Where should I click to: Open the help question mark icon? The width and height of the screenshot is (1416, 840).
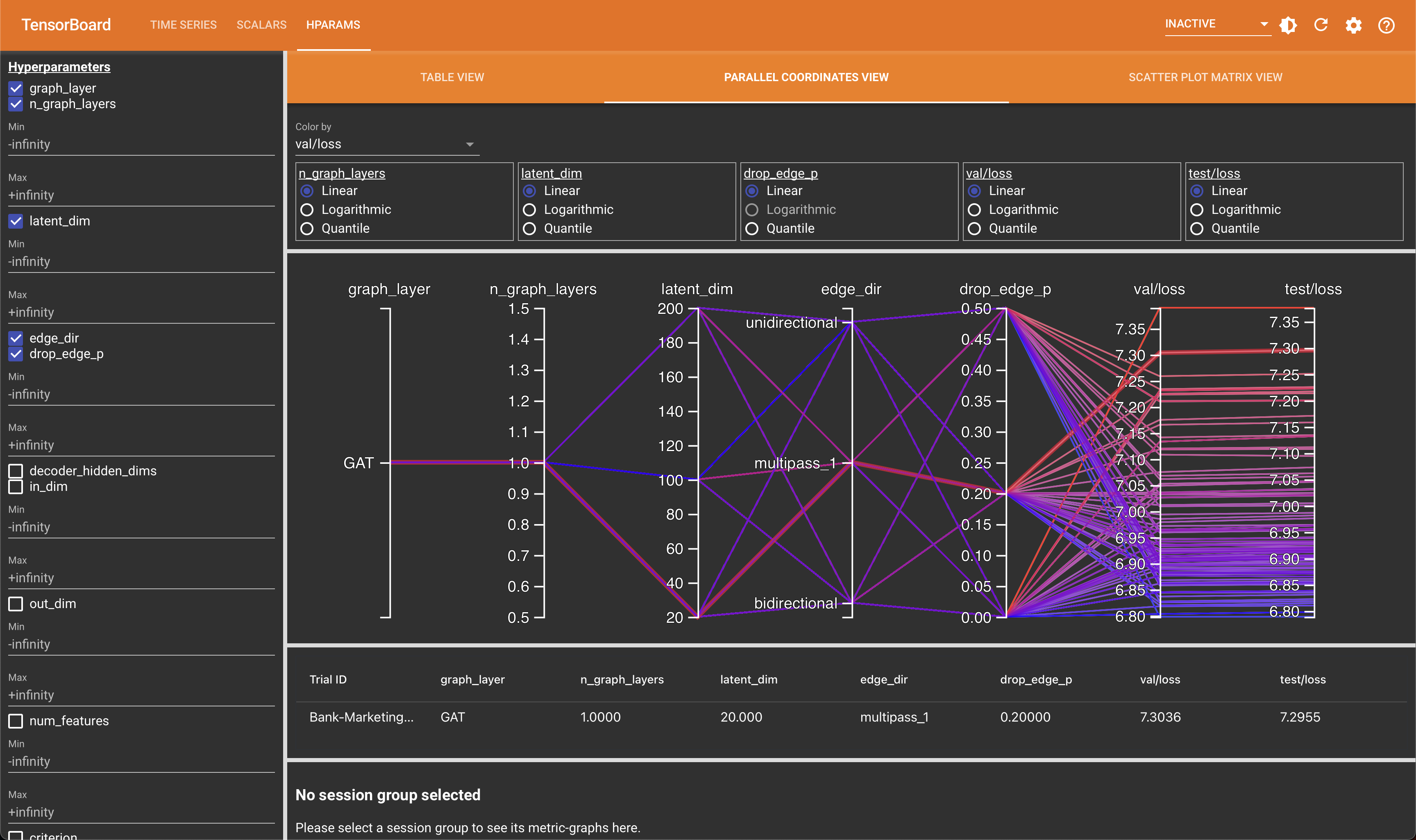point(1386,25)
